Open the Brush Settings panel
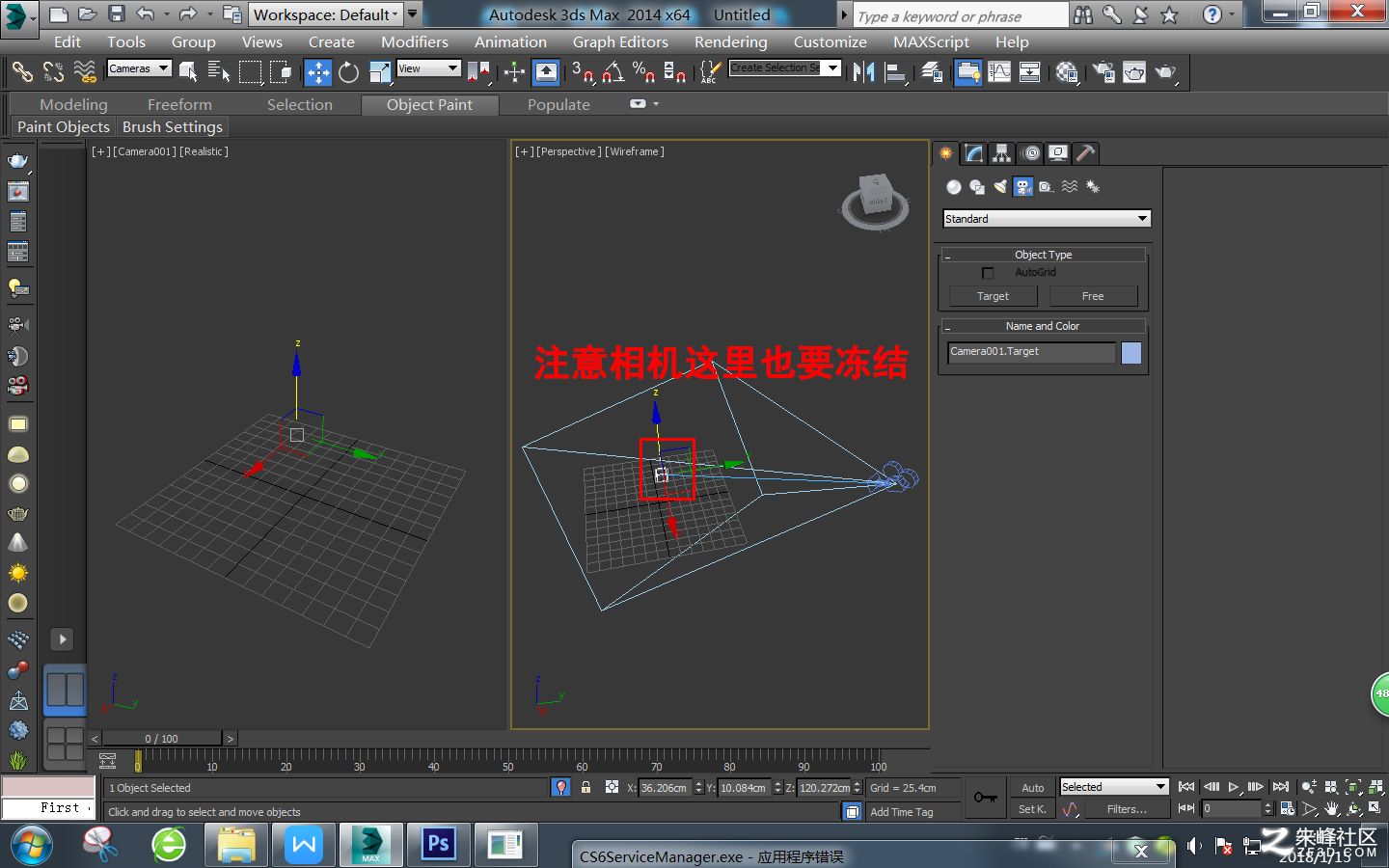The image size is (1389, 868). coord(173,127)
